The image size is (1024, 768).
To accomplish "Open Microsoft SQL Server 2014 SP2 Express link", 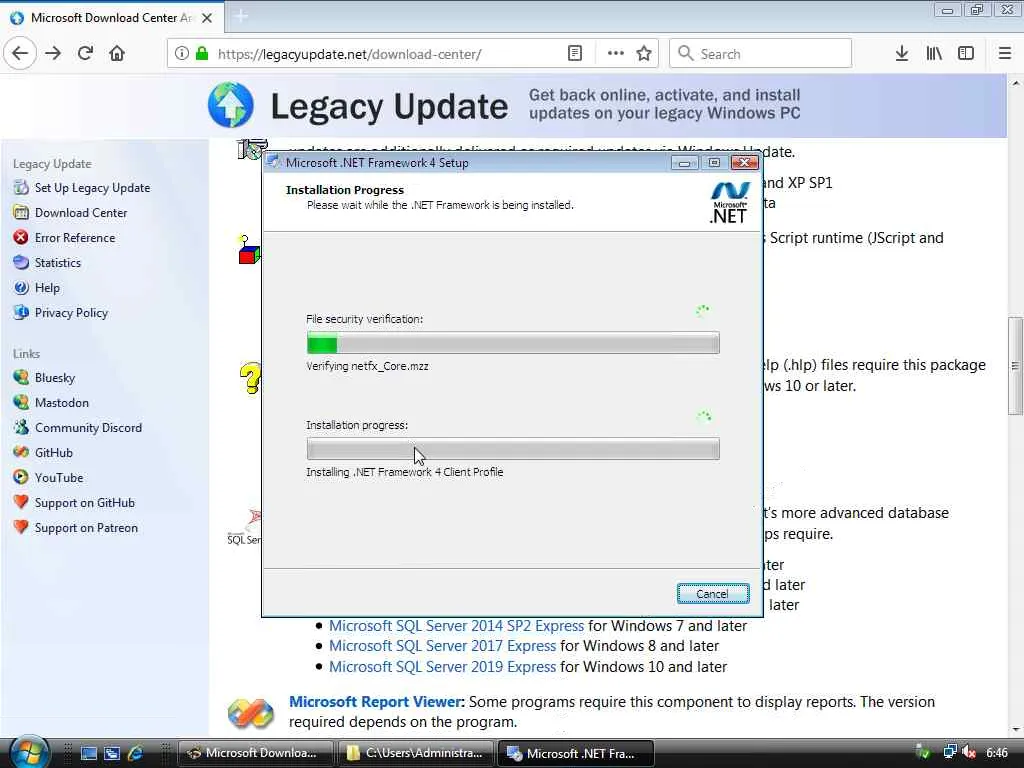I will (456, 626).
